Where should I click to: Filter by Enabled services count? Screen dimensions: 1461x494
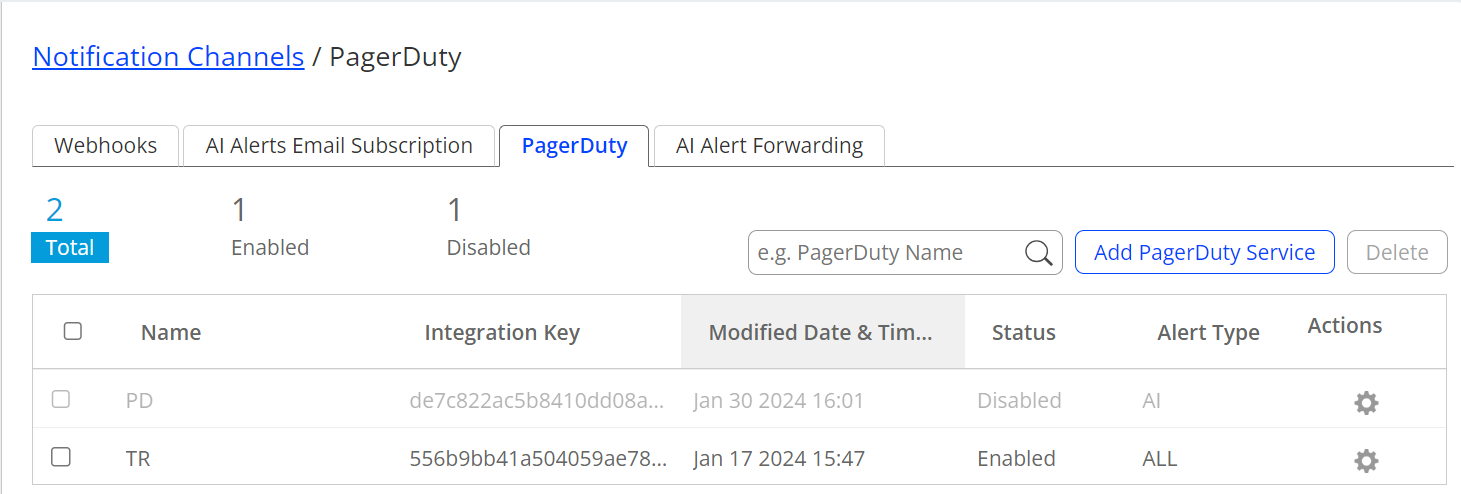tap(270, 228)
